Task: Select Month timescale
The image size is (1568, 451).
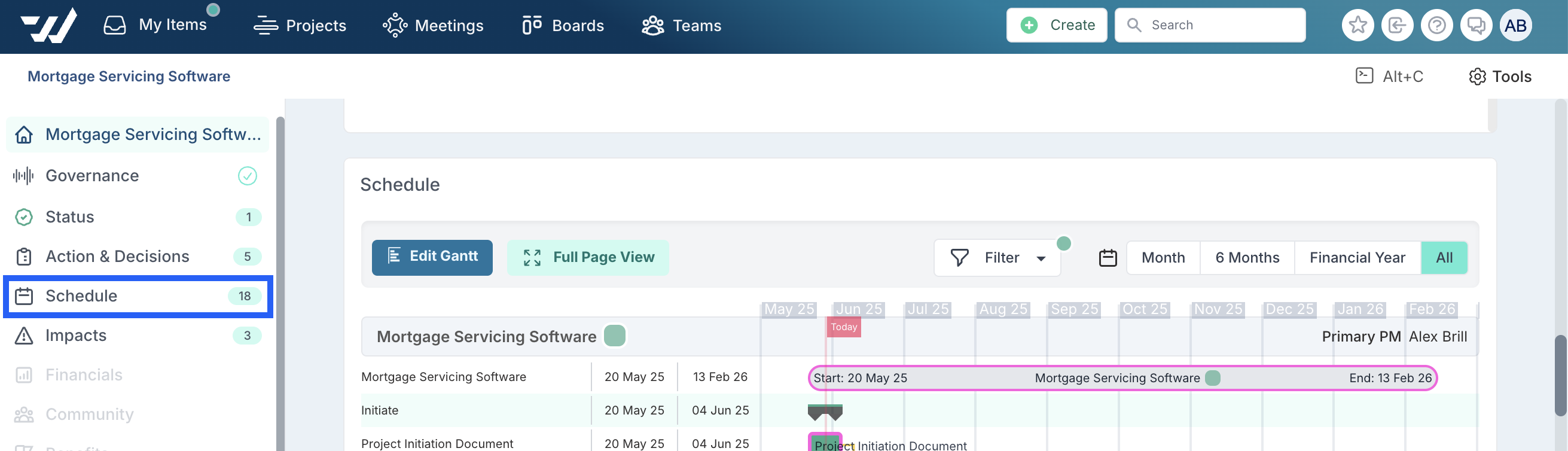Action: point(1163,258)
